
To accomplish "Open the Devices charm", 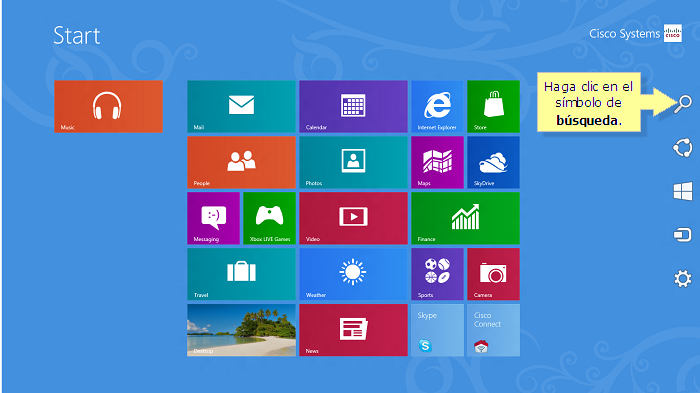I will [x=683, y=234].
